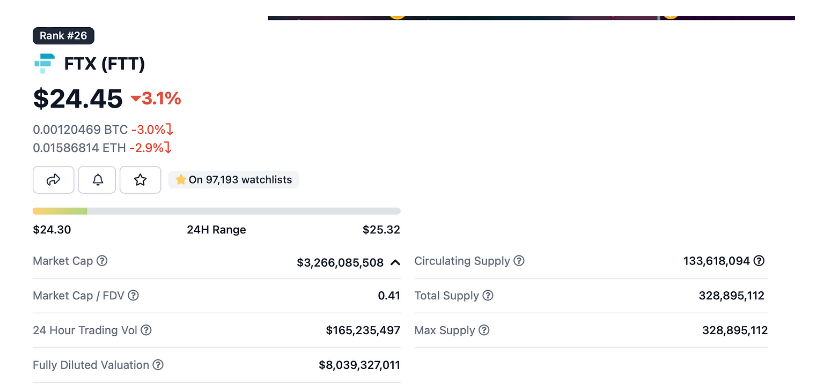Click the FTX logo icon
The image size is (834, 390).
45,63
